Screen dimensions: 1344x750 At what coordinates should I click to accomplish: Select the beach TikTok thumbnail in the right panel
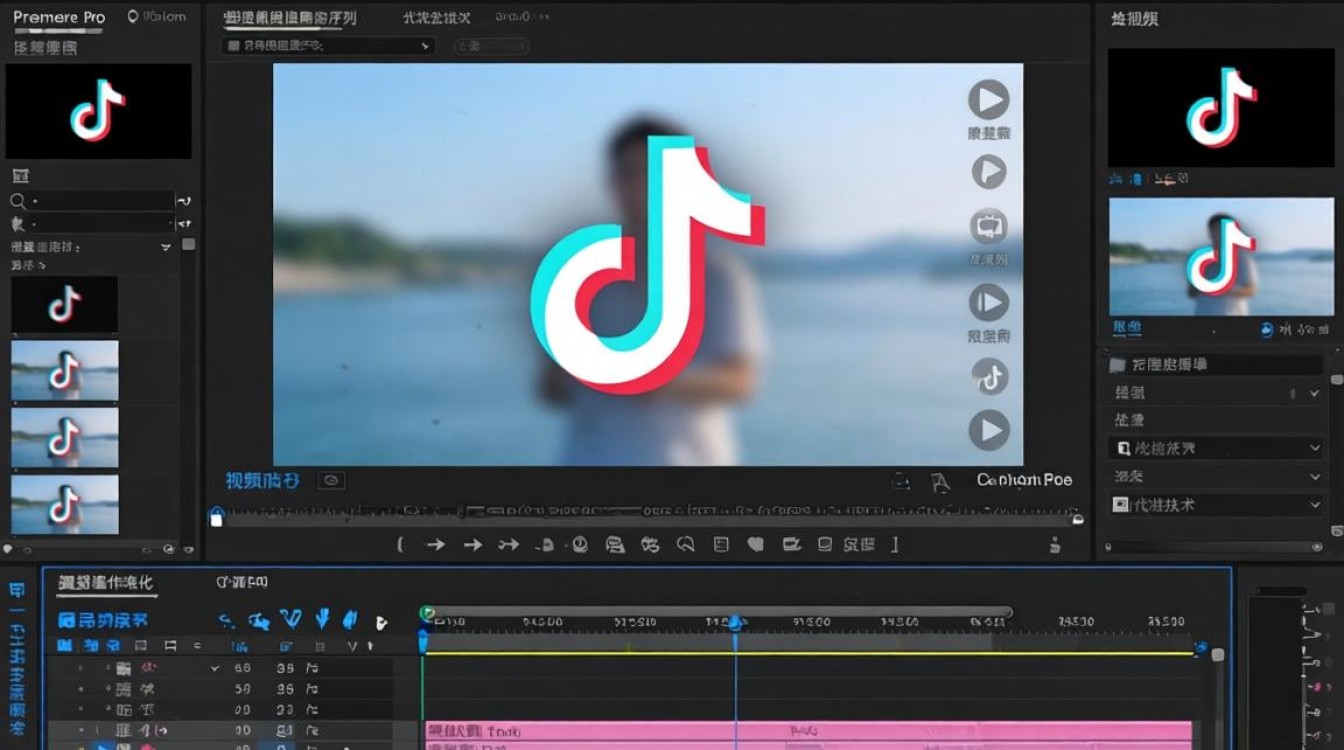(x=1221, y=256)
